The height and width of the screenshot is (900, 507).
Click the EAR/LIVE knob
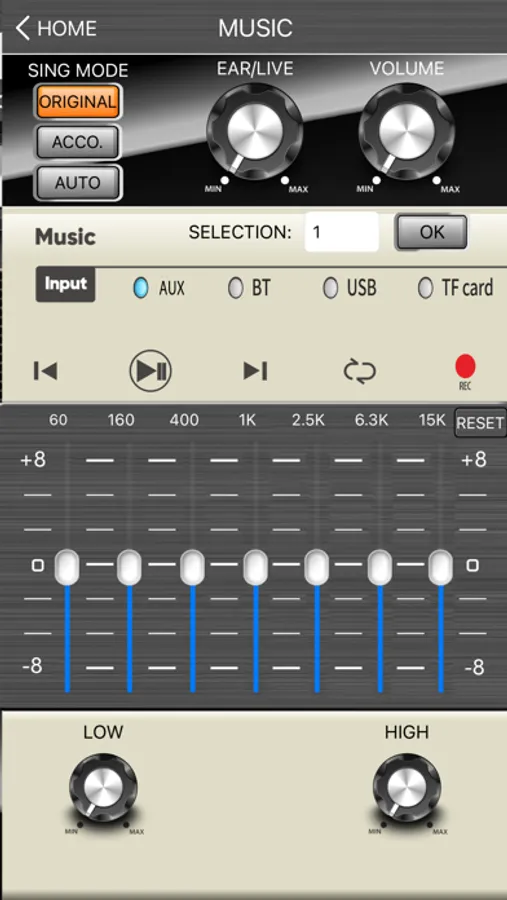point(254,131)
